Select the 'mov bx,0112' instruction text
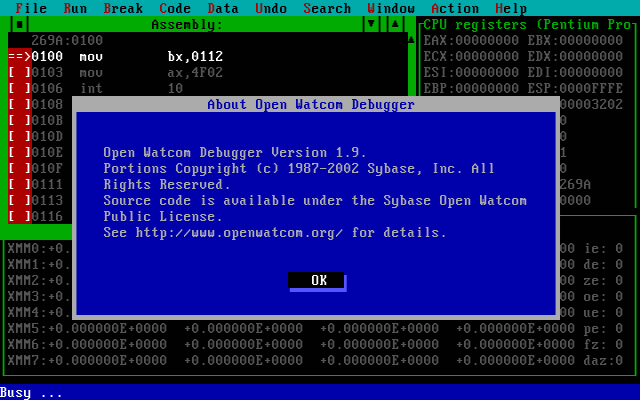 point(151,56)
